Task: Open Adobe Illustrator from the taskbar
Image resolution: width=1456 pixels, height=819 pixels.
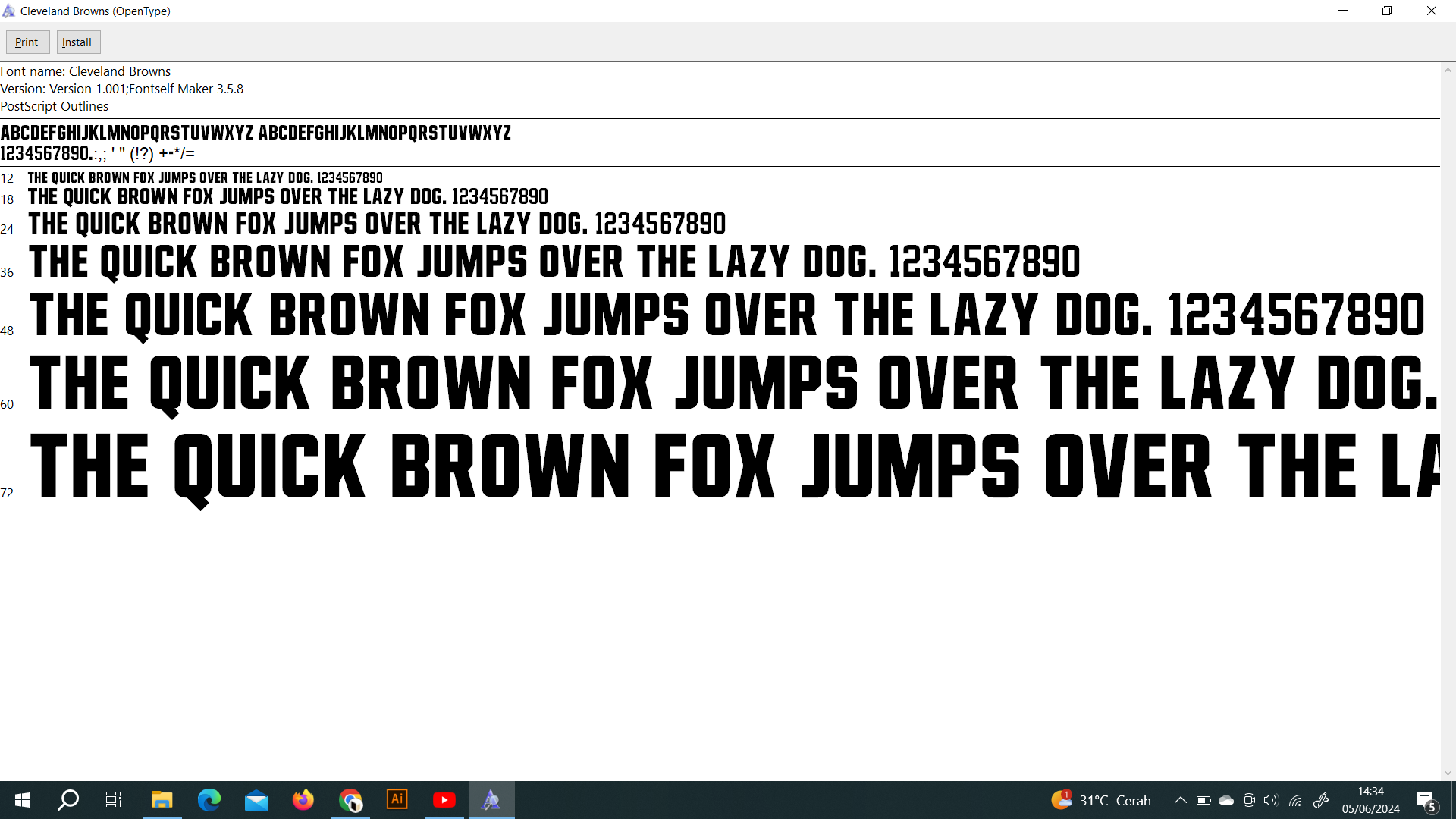Action: coord(397,800)
